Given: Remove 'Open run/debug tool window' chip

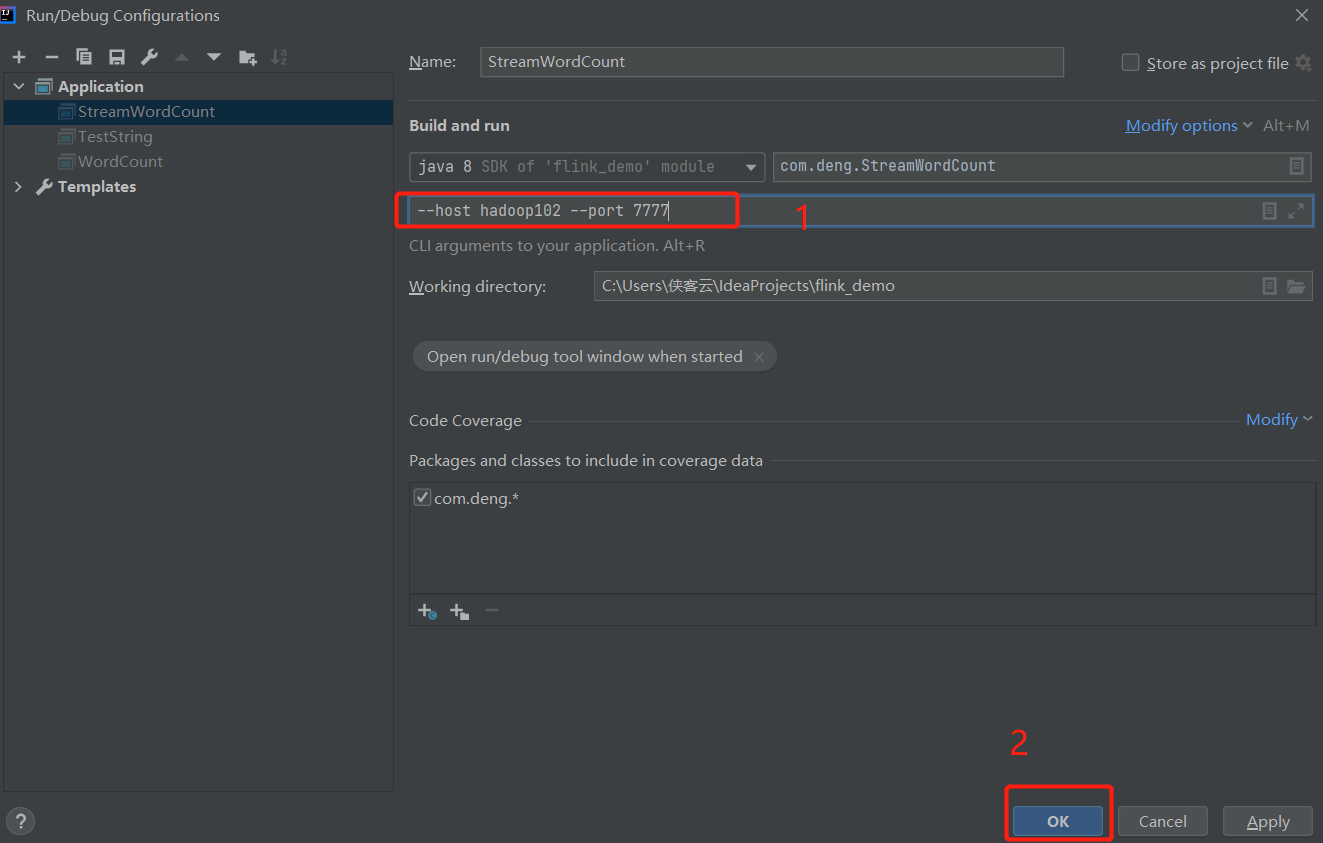Looking at the screenshot, I should 759,357.
